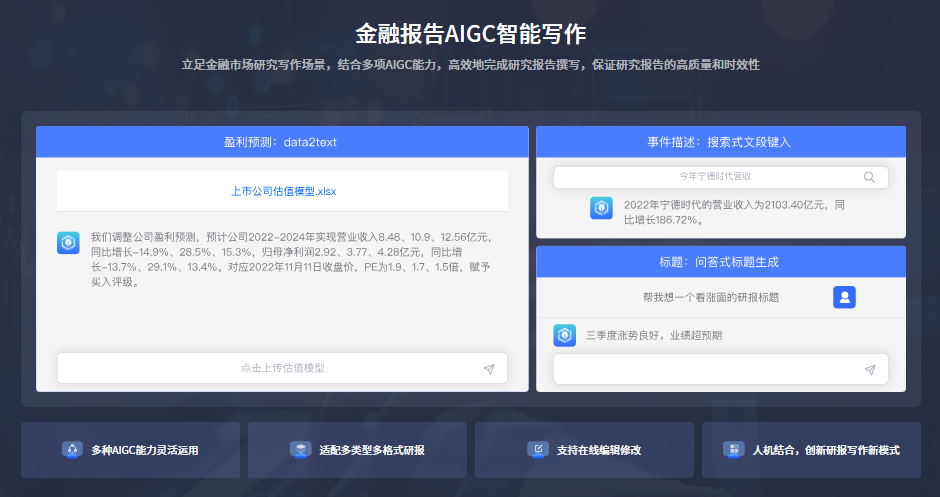The width and height of the screenshot is (940, 497).
Task: Click the 帮我想一个看涨面的研报标题 message text
Action: (x=710, y=297)
